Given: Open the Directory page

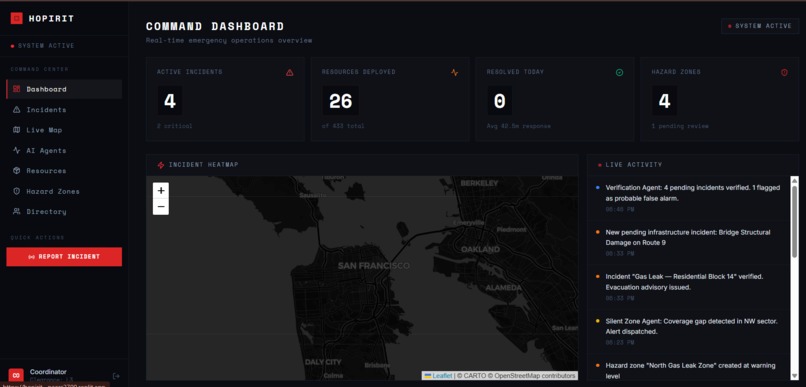Looking at the screenshot, I should pyautogui.click(x=64, y=211).
